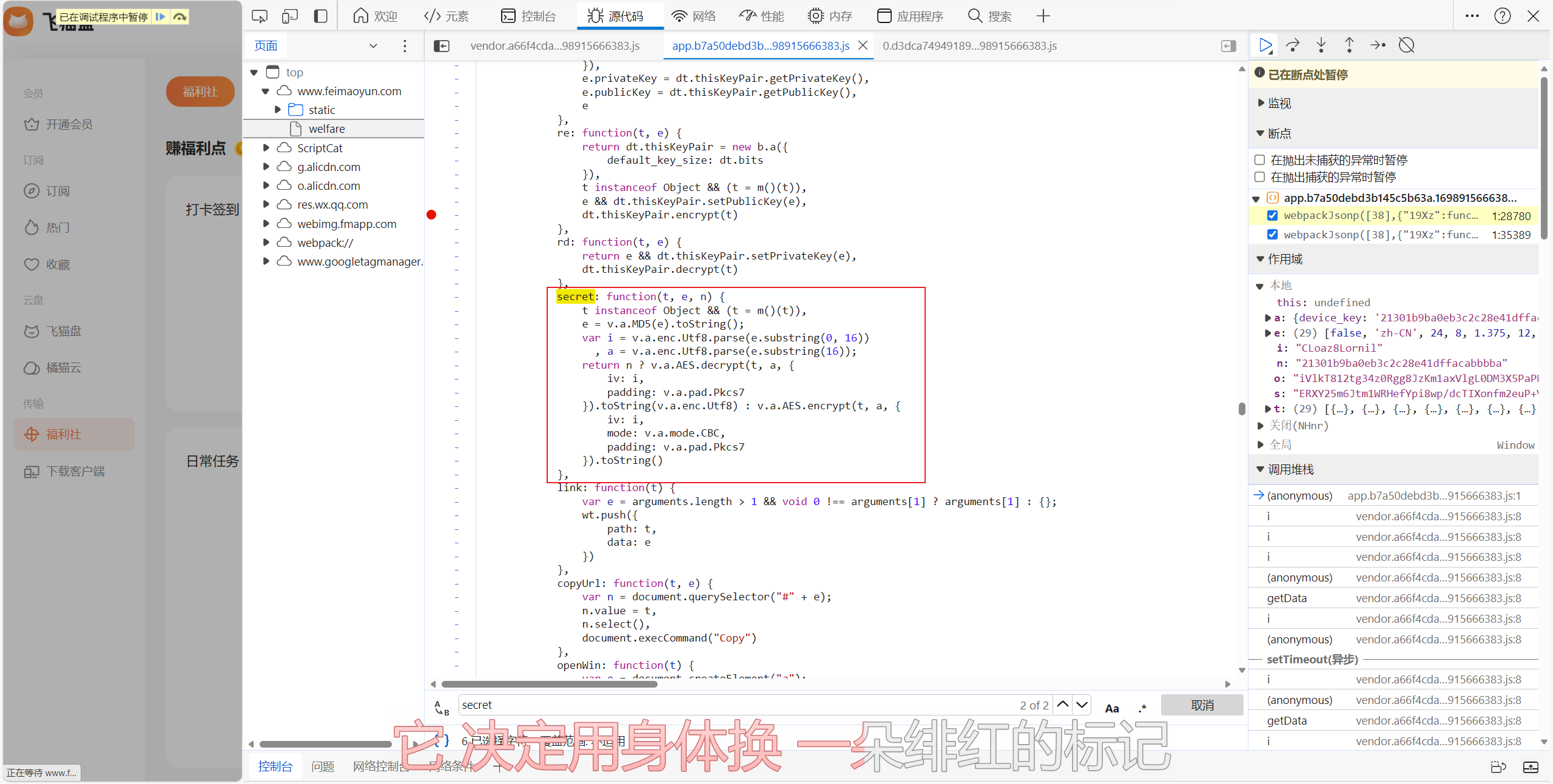Click the 福利社 orange button

click(200, 92)
